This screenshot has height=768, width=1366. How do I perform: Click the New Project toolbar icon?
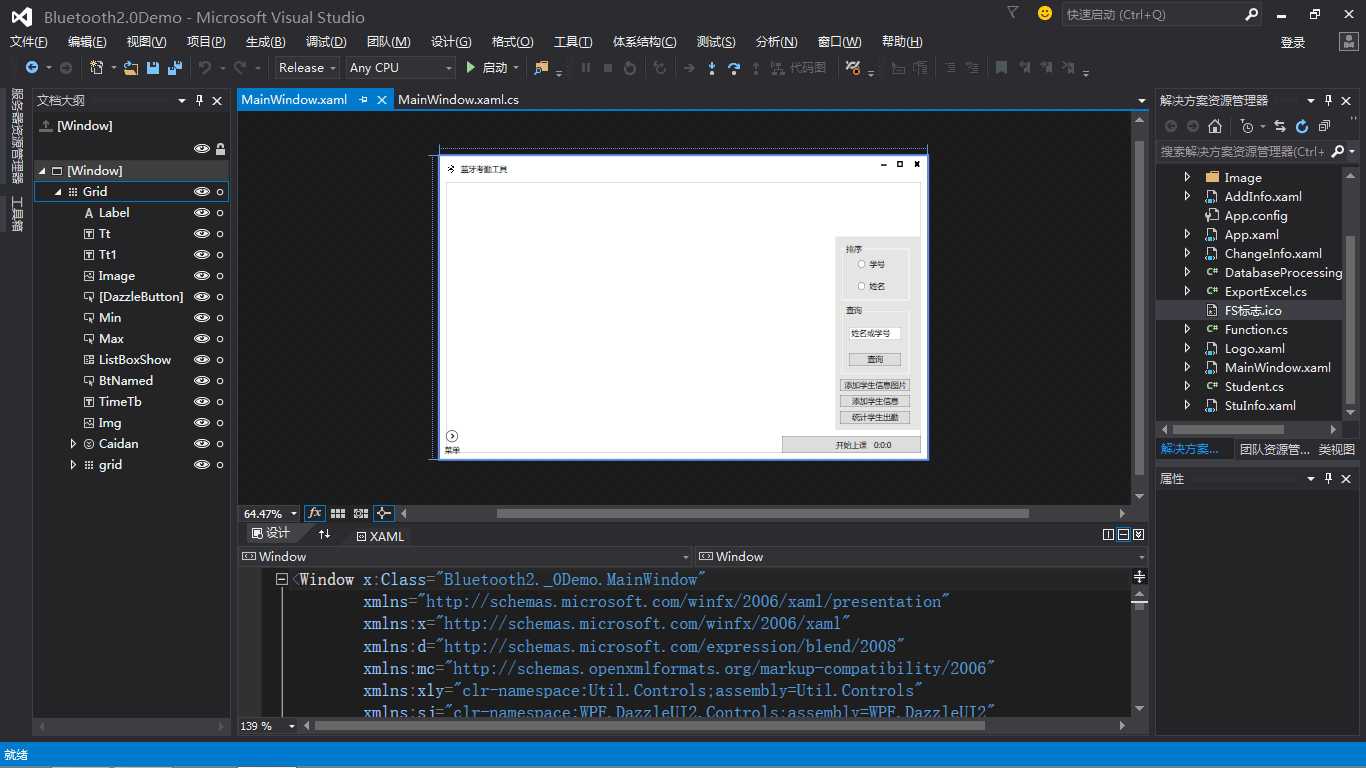pos(97,68)
